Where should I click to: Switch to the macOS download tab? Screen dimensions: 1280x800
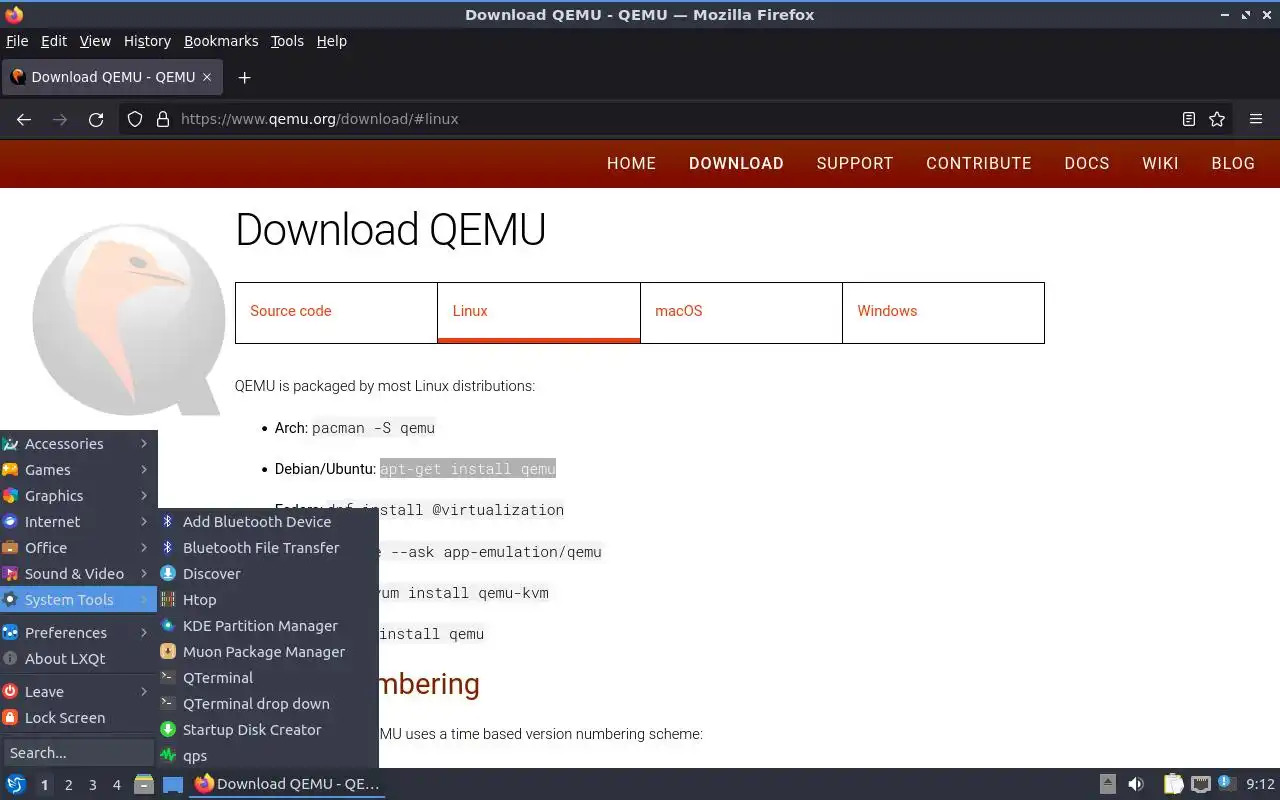(741, 312)
